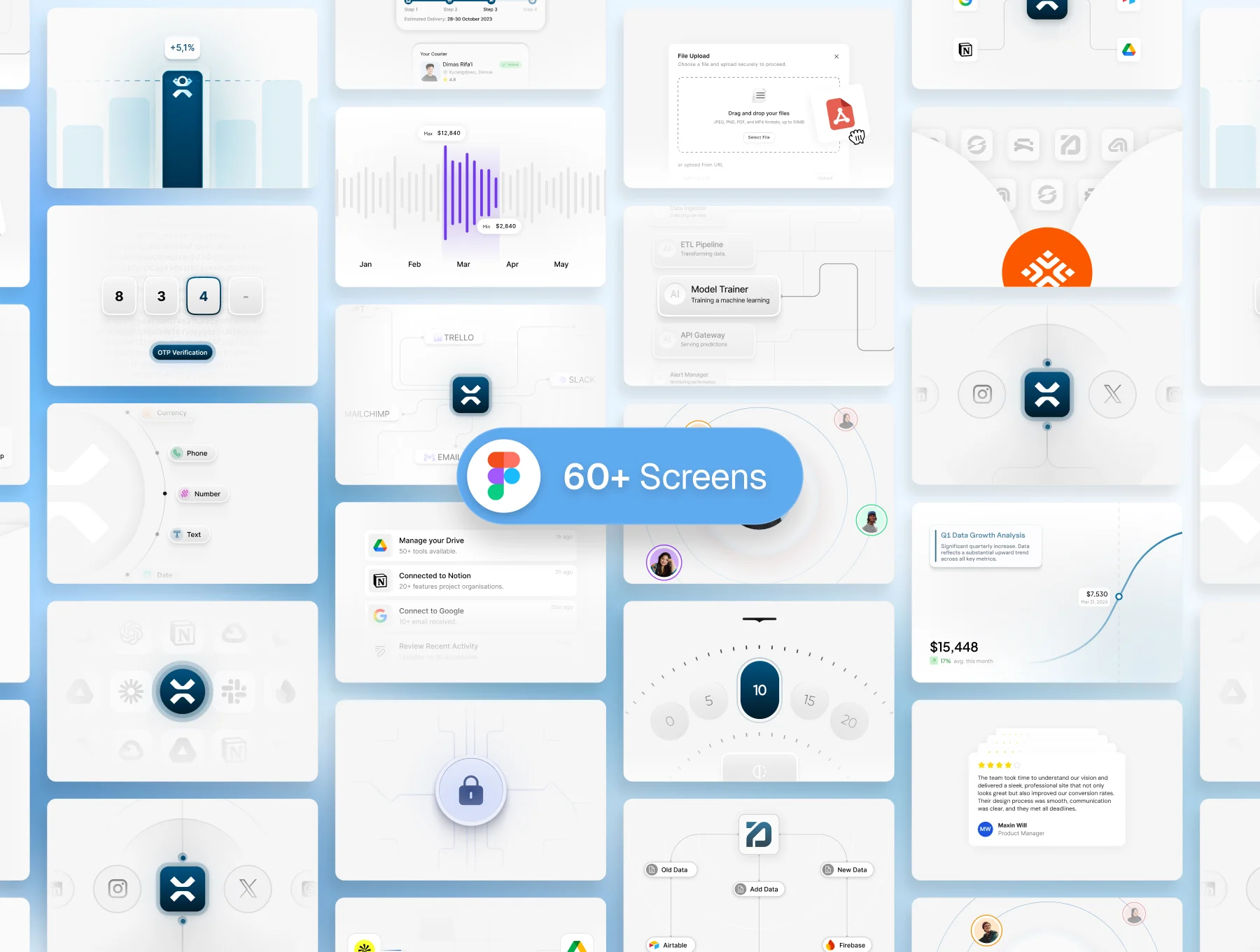Select the Model Trainer card
Viewport: 1260px width, 952px height.
719,295
